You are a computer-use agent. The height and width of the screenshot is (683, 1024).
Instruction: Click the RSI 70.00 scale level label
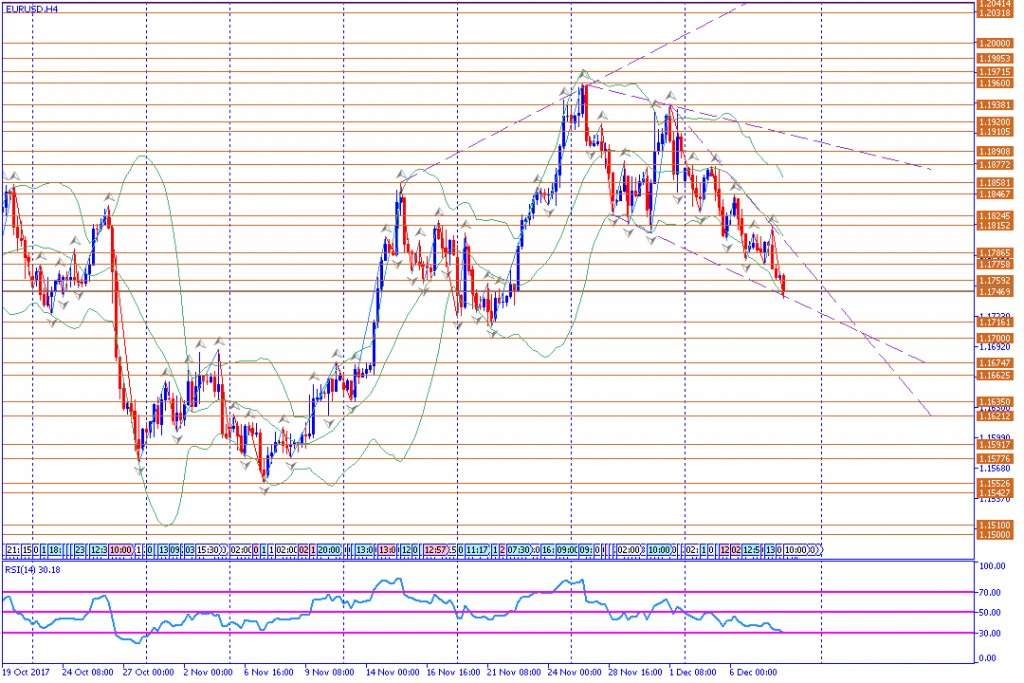990,592
